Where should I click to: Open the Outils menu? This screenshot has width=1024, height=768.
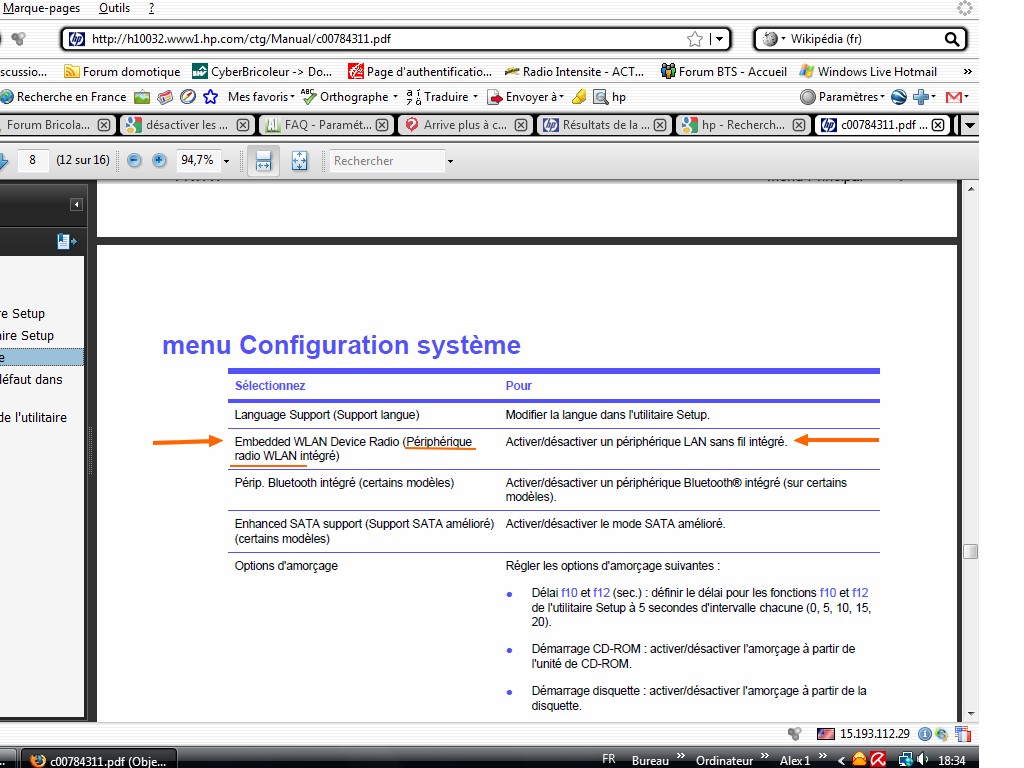[x=114, y=8]
